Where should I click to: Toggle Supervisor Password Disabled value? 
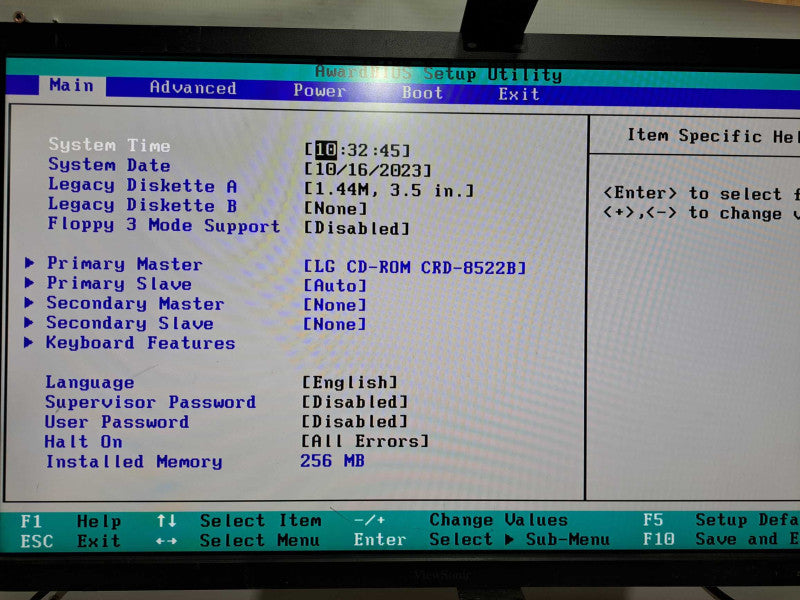click(355, 402)
